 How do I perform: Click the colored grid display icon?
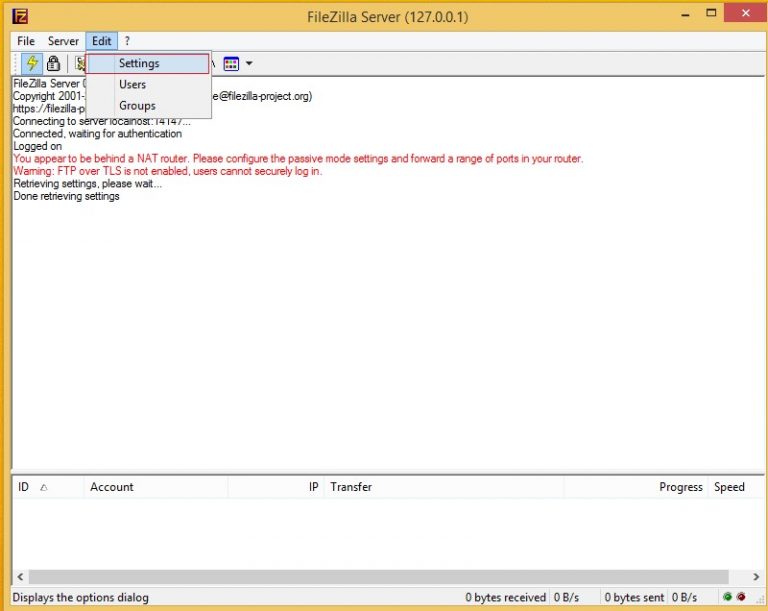click(231, 63)
